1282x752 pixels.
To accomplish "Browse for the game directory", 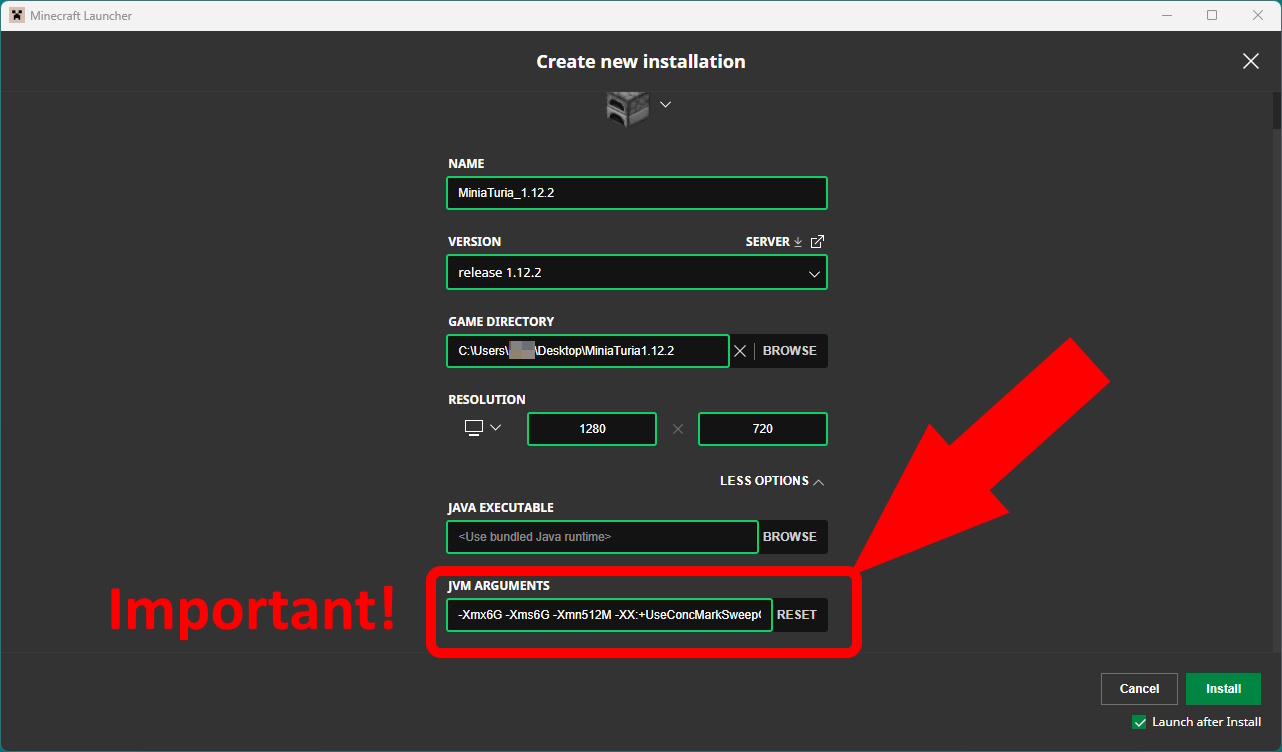I will point(790,351).
